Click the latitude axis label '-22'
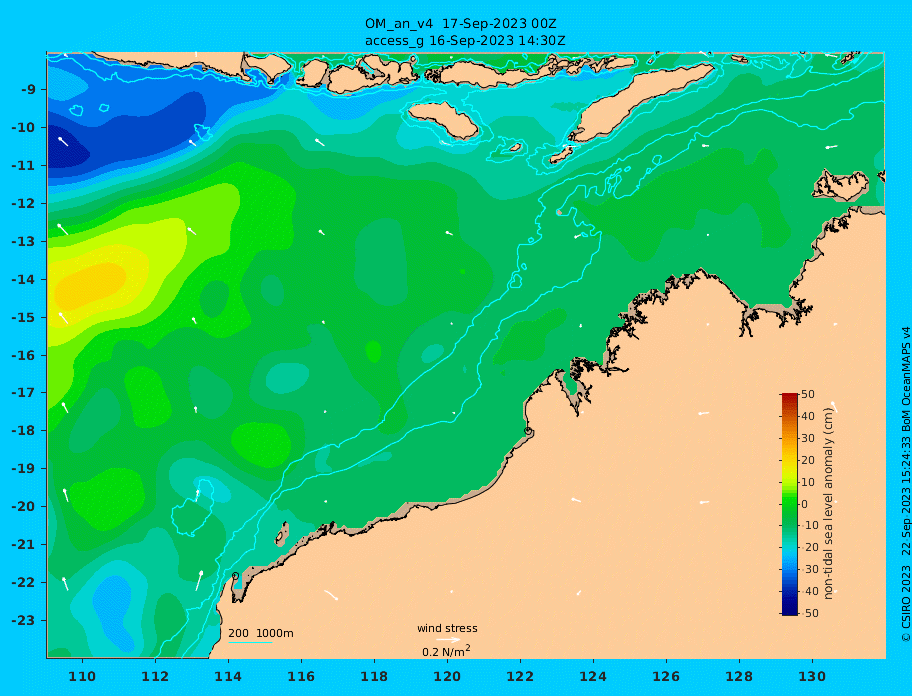This screenshot has height=696, width=912. pos(24,583)
